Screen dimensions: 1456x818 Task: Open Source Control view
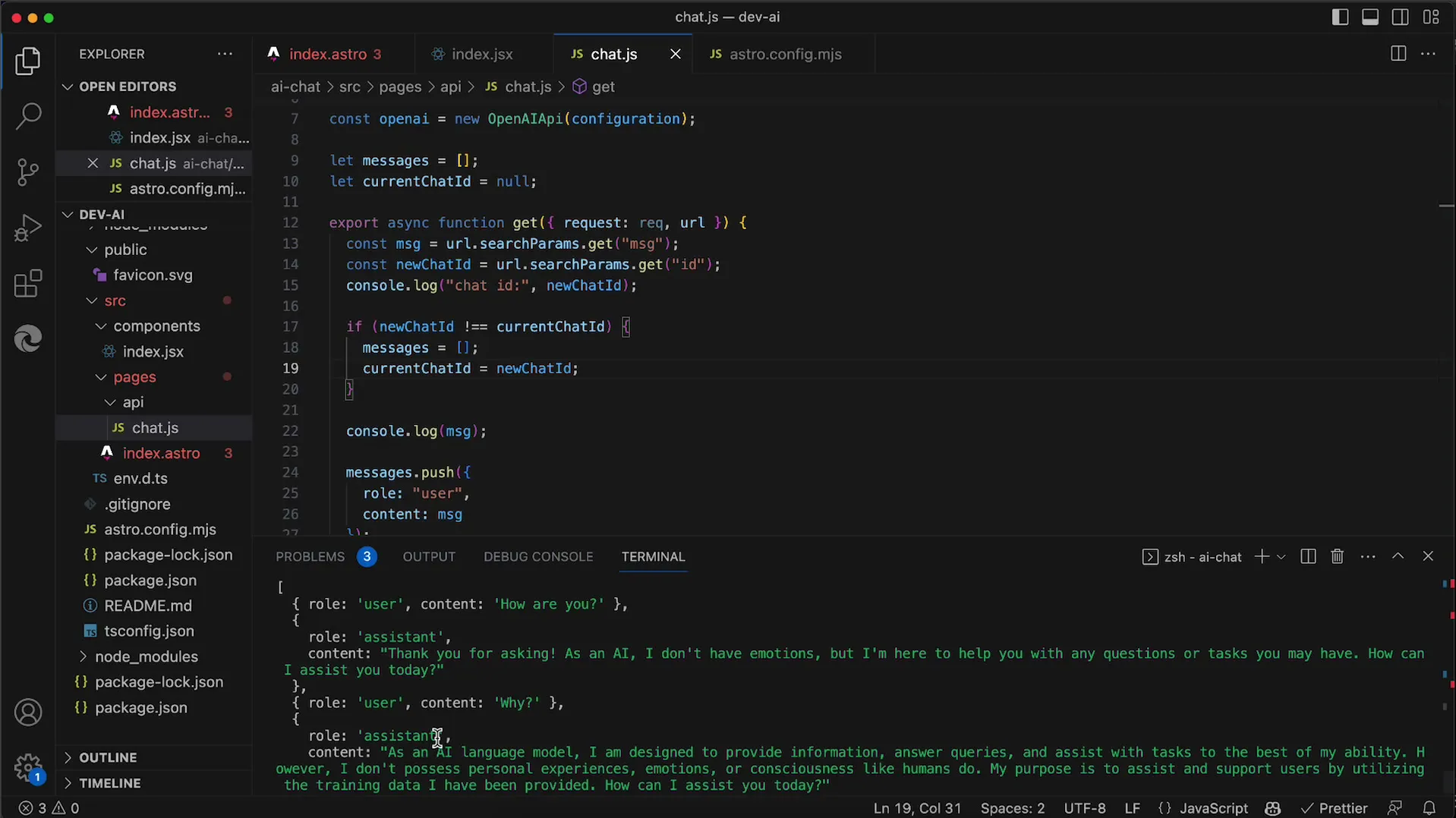tap(28, 172)
